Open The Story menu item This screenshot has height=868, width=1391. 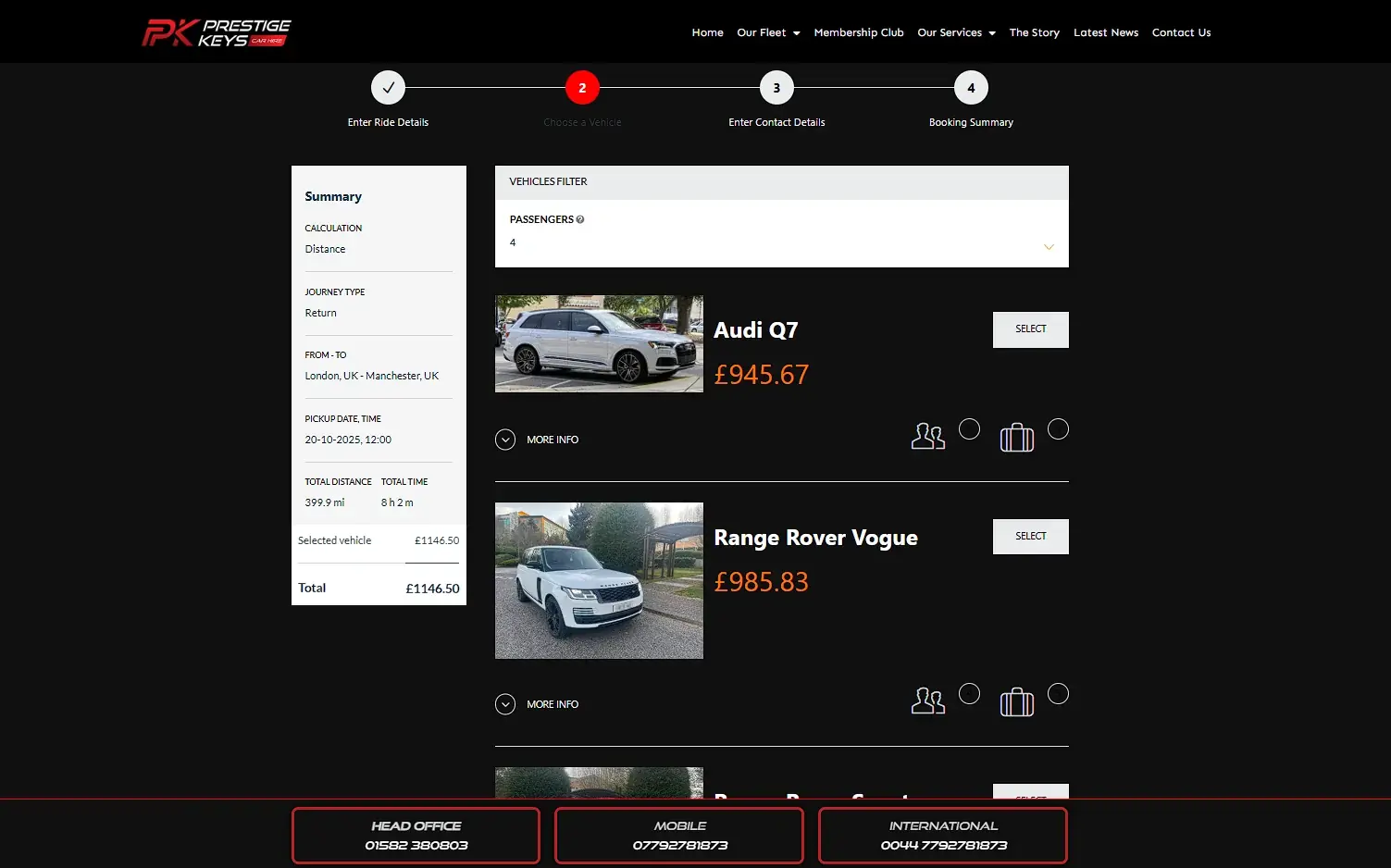(1035, 32)
